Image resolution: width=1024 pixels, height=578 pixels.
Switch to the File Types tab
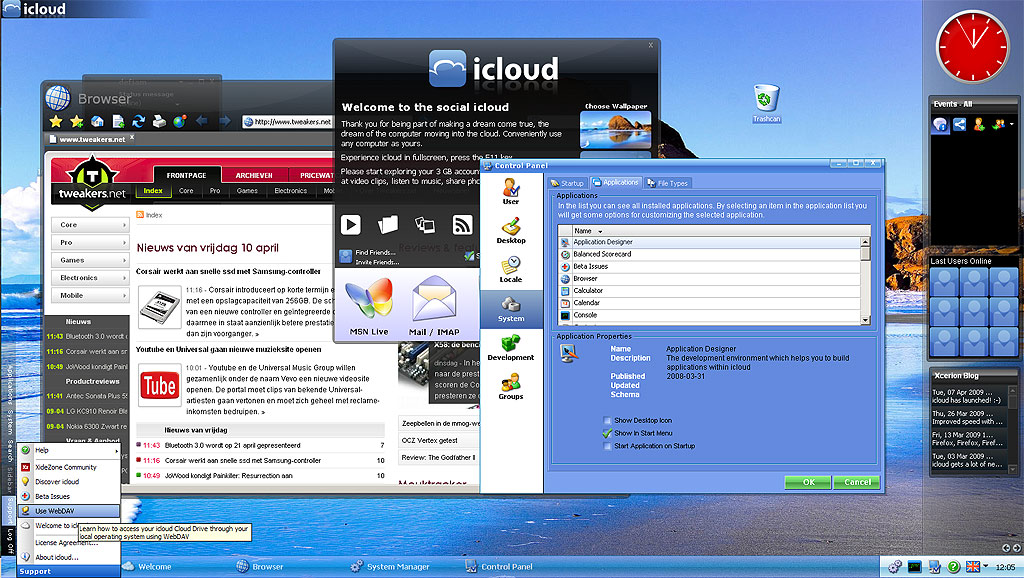[667, 184]
